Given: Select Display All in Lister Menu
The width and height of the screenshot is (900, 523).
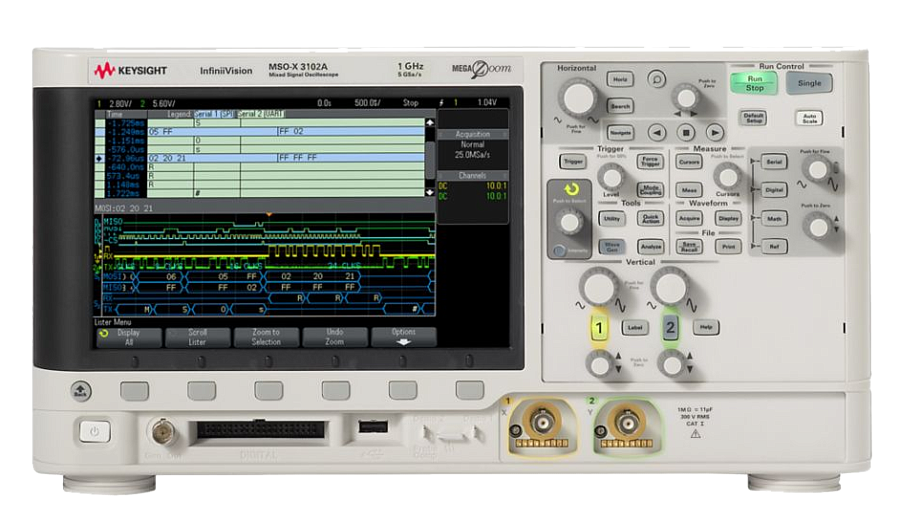Looking at the screenshot, I should coord(128,337).
